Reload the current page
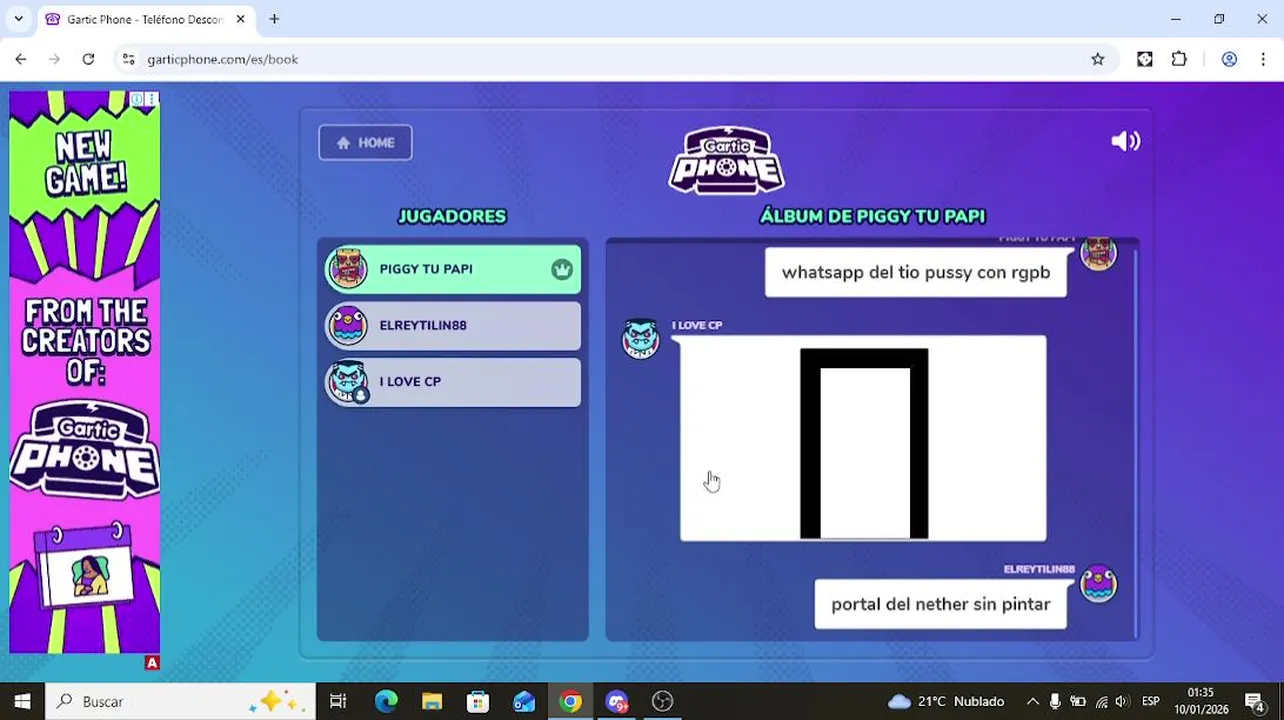 tap(88, 59)
